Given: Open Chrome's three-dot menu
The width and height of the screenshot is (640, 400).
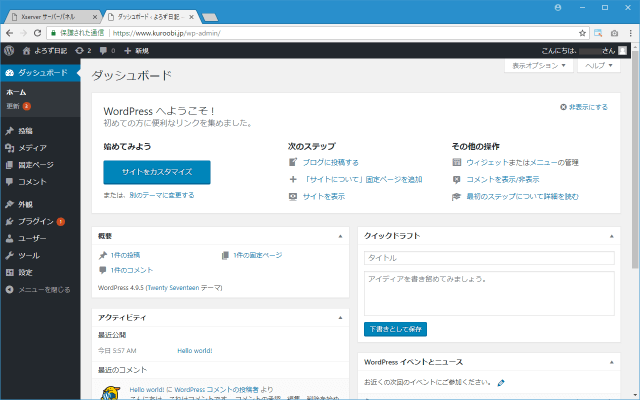Looking at the screenshot, I should [x=628, y=32].
